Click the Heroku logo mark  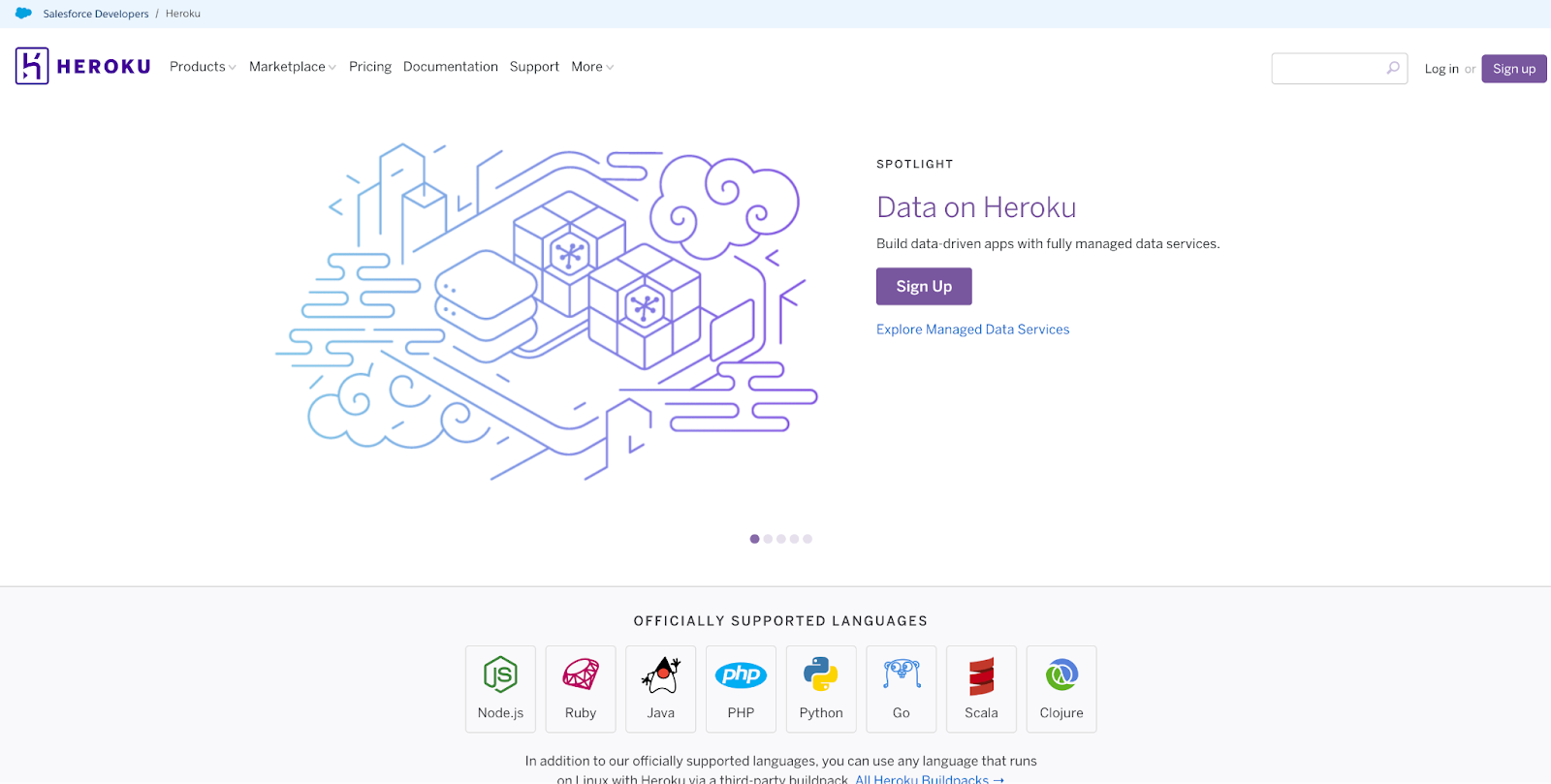click(32, 66)
